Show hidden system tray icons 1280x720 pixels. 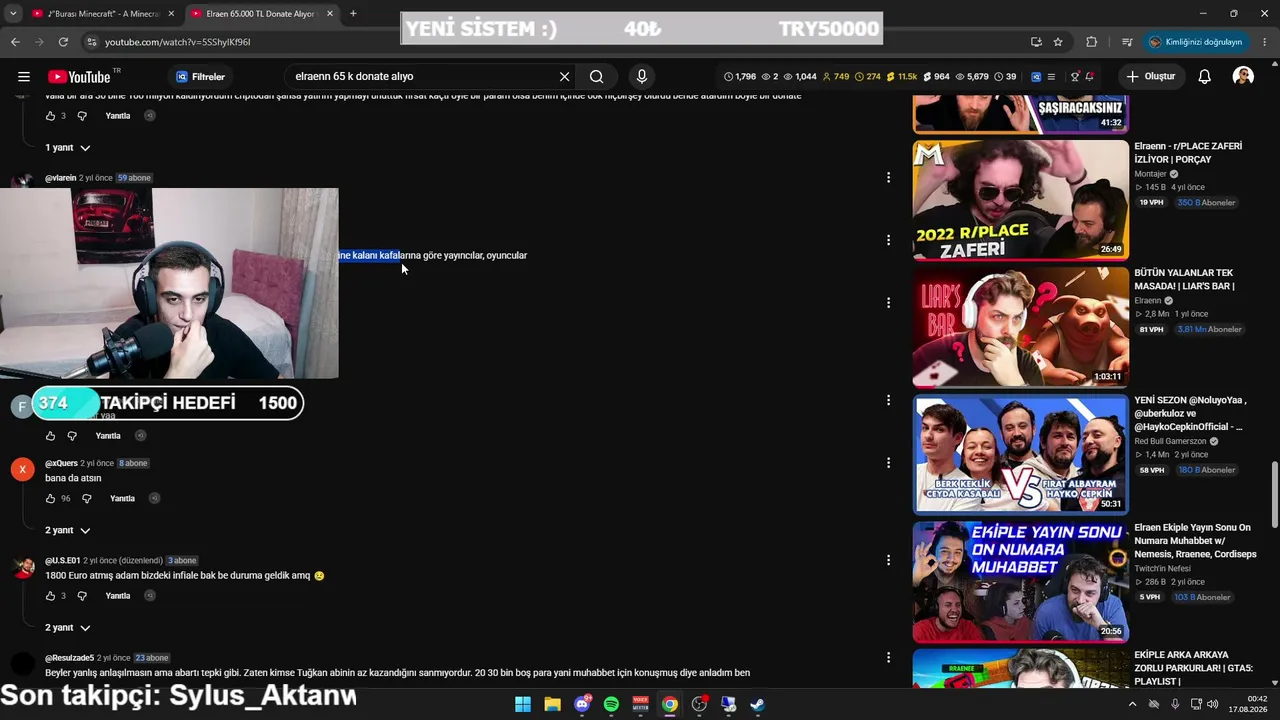pyautogui.click(x=1132, y=704)
